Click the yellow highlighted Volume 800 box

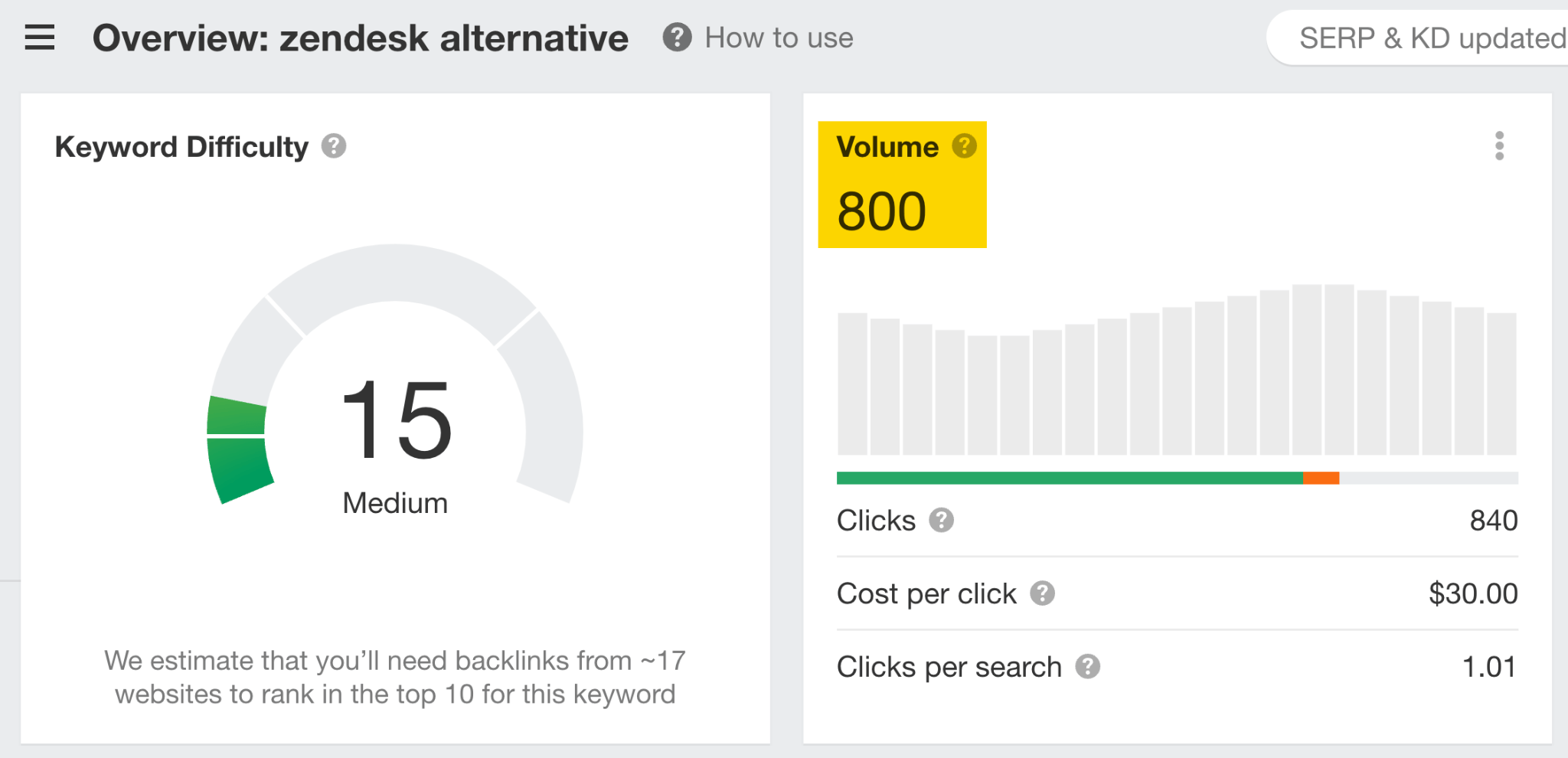tap(902, 185)
